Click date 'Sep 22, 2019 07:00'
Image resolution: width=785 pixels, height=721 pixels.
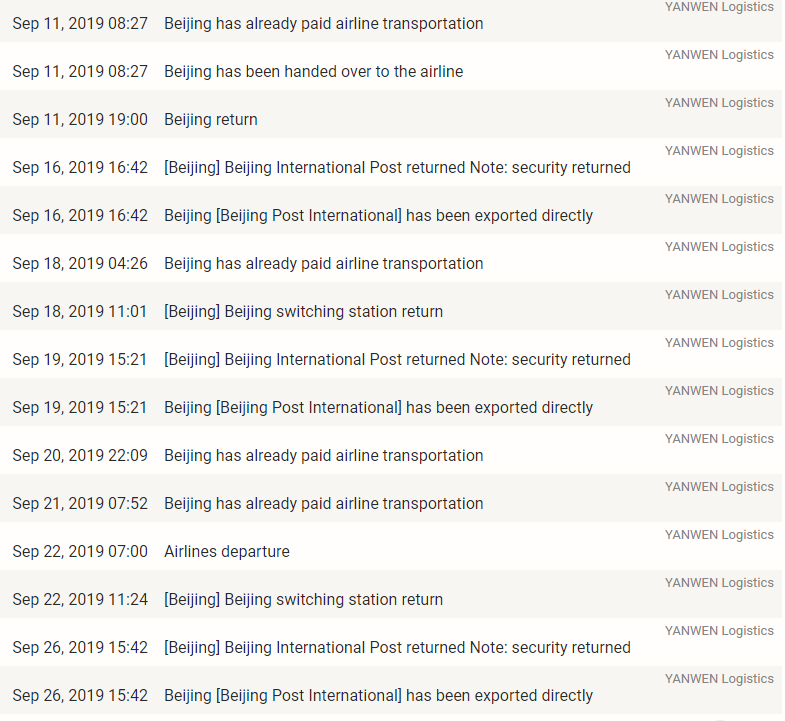click(80, 551)
